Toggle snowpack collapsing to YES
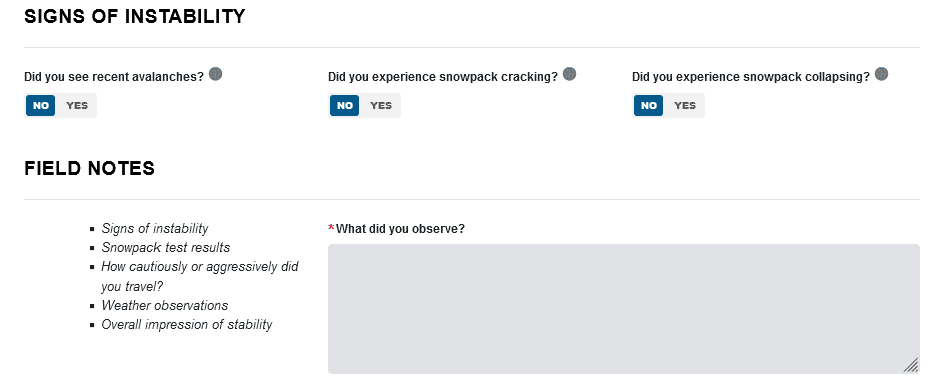The height and width of the screenshot is (390, 950). tap(685, 105)
